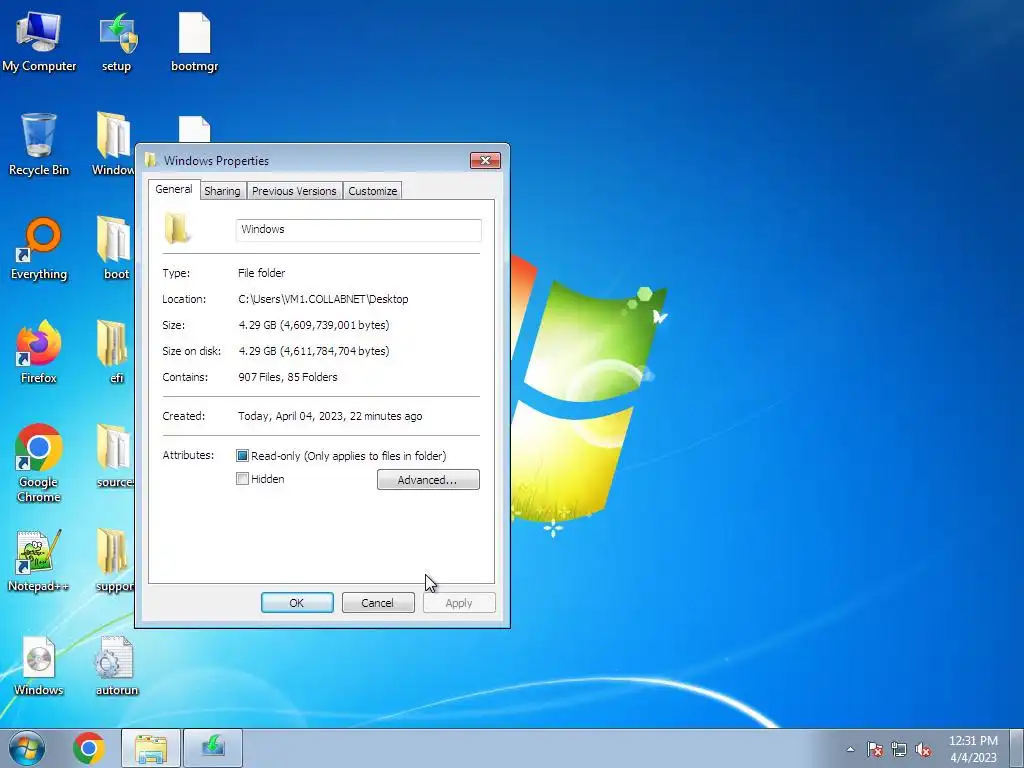1024x768 pixels.
Task: Launch the setup installer desktop icon
Action: 117,42
